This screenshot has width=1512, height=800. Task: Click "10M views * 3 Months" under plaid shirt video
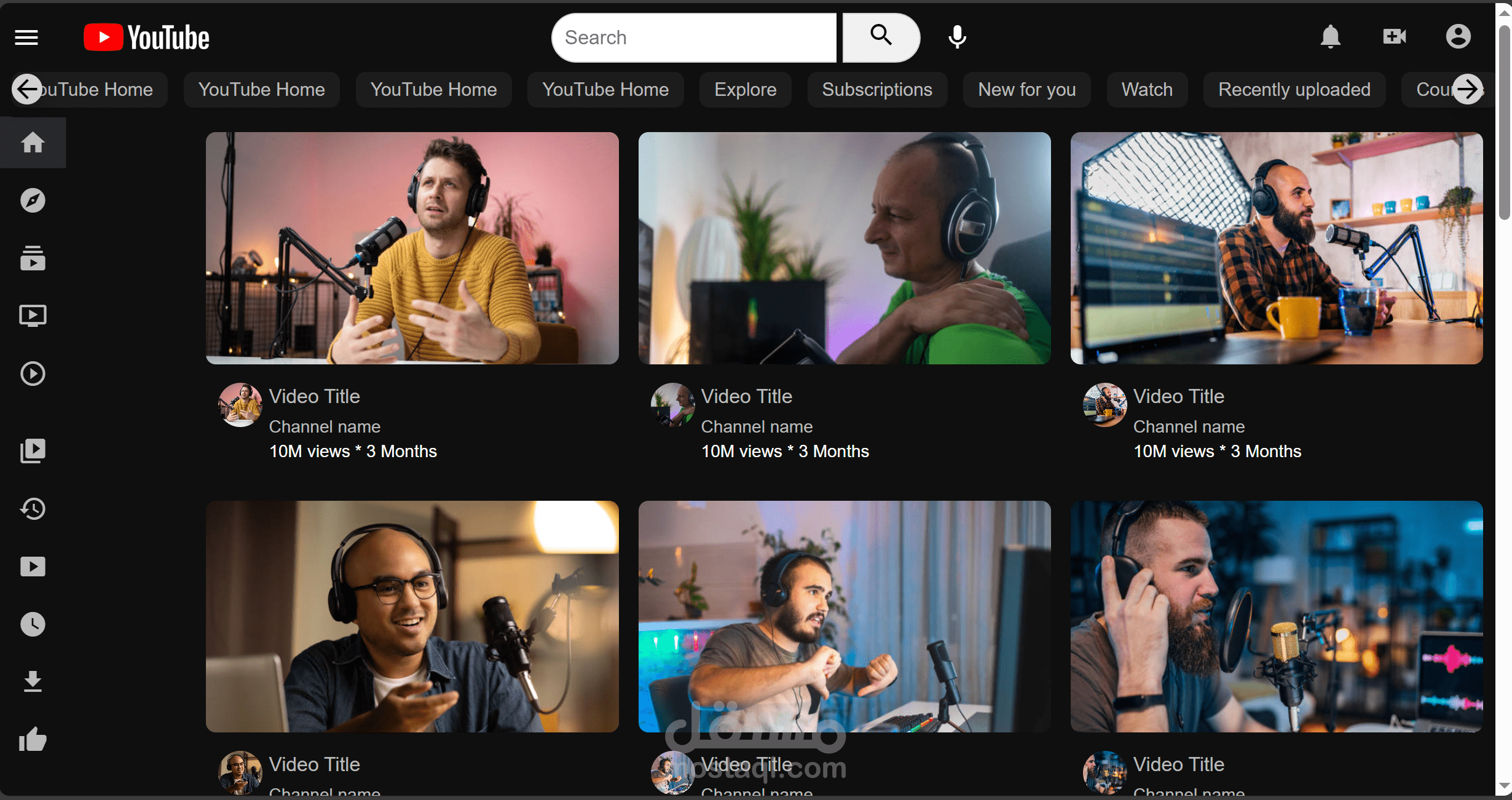pyautogui.click(x=1218, y=452)
